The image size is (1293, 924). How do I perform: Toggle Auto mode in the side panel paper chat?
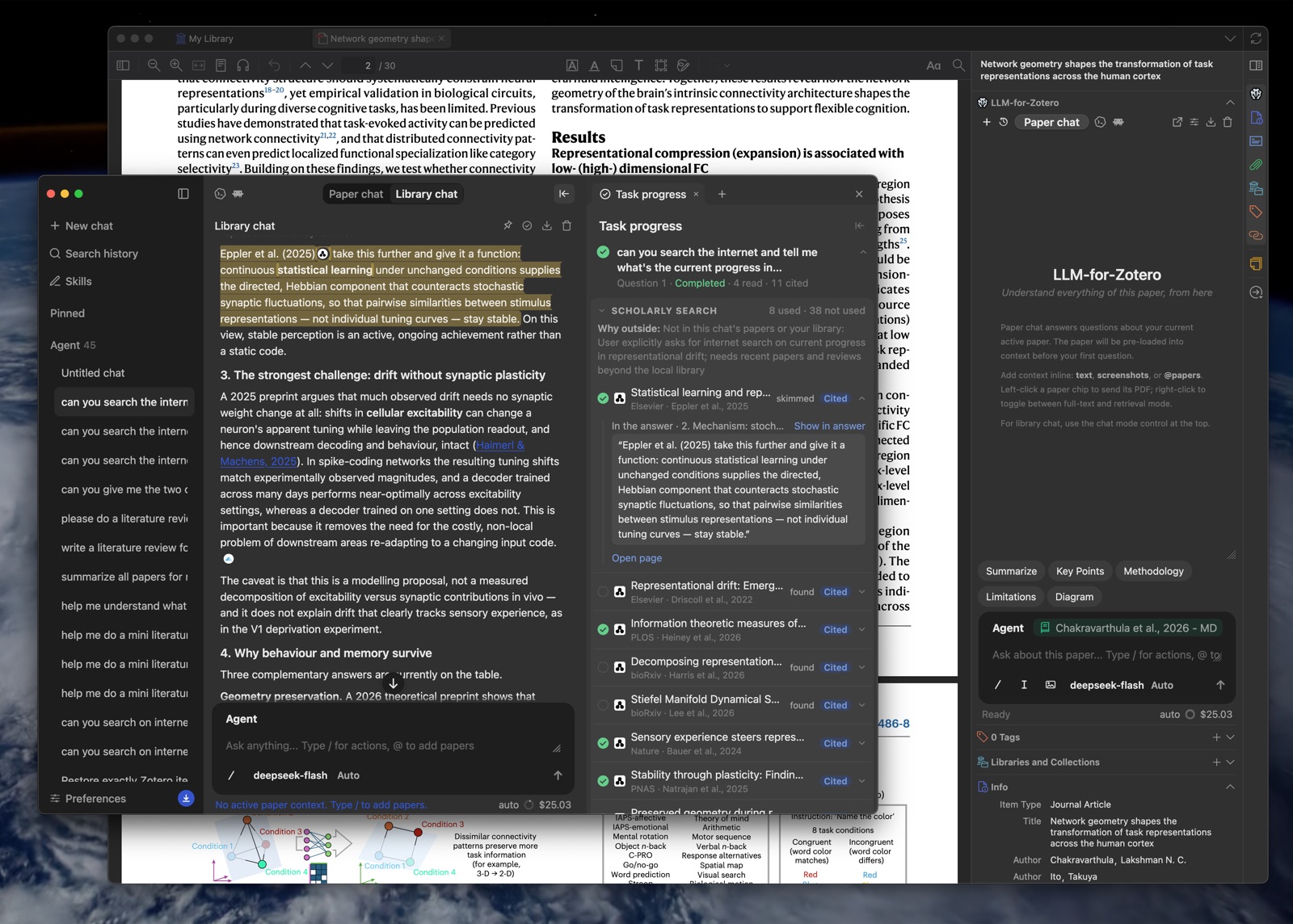click(1162, 685)
